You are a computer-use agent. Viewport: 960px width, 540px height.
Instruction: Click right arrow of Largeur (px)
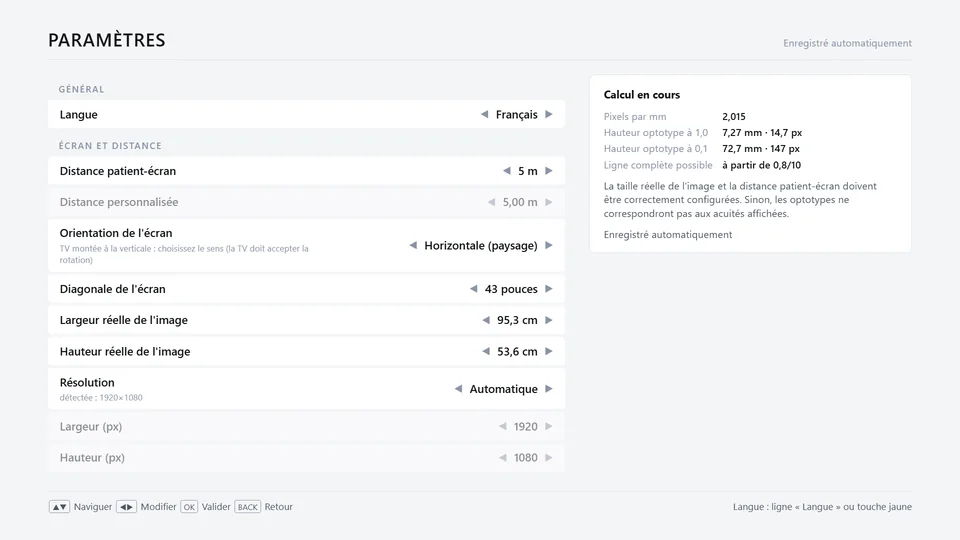coord(549,427)
